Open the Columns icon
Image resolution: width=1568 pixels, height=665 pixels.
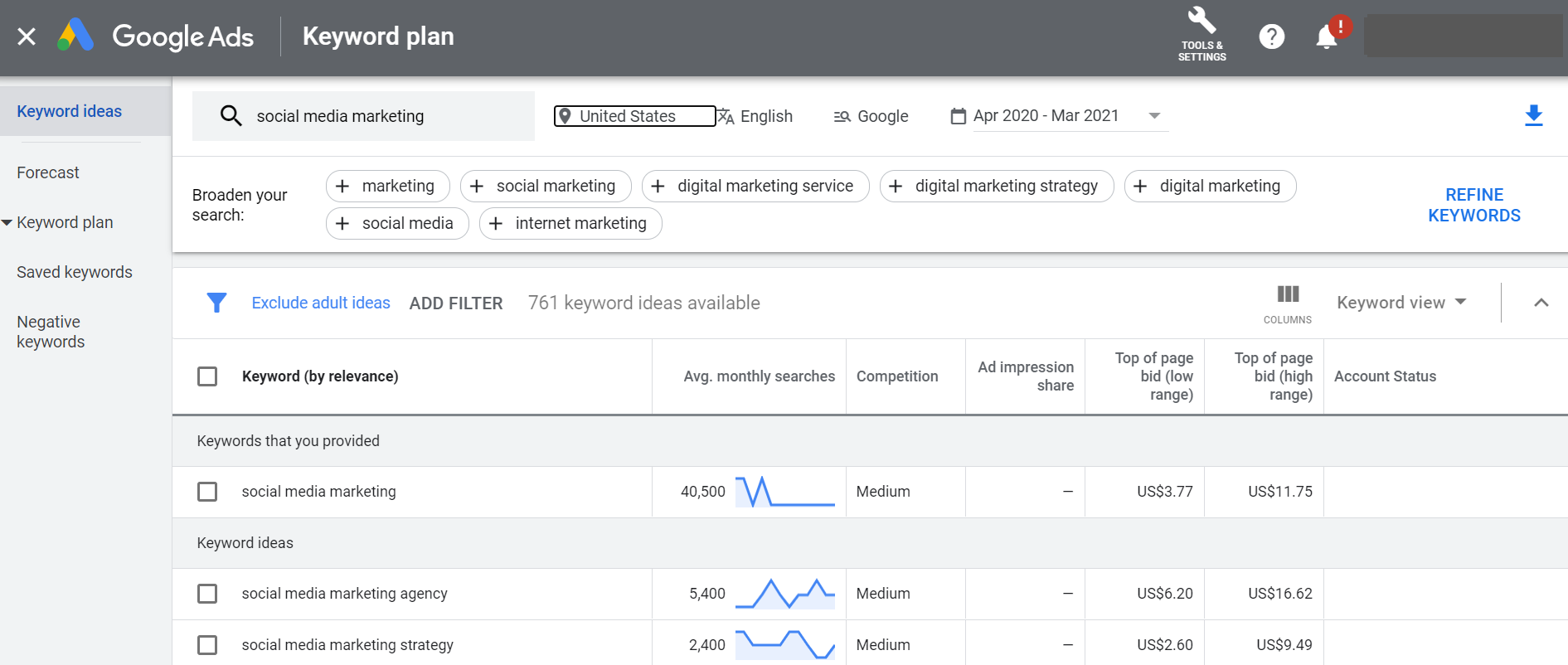(x=1288, y=304)
